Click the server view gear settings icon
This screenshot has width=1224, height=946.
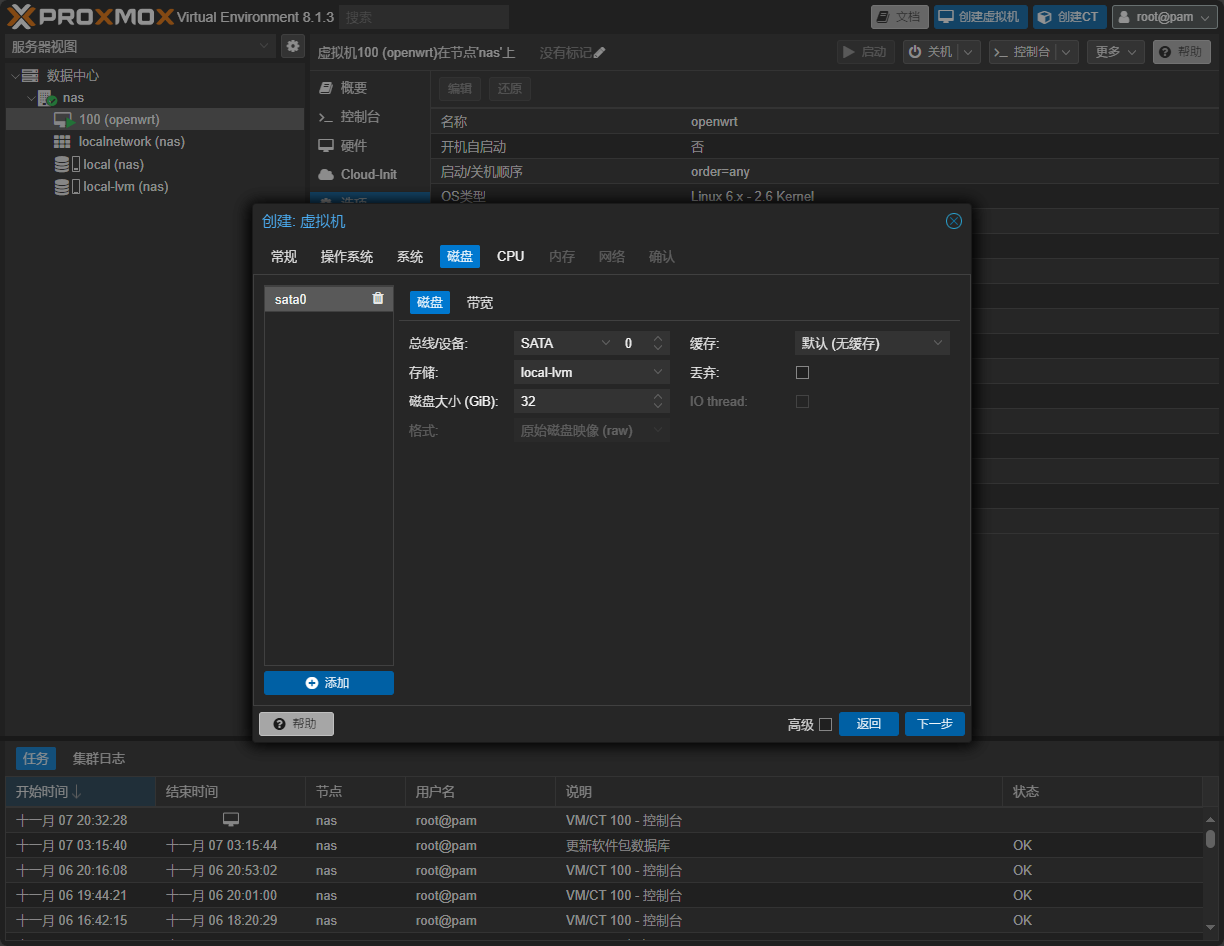click(x=292, y=46)
